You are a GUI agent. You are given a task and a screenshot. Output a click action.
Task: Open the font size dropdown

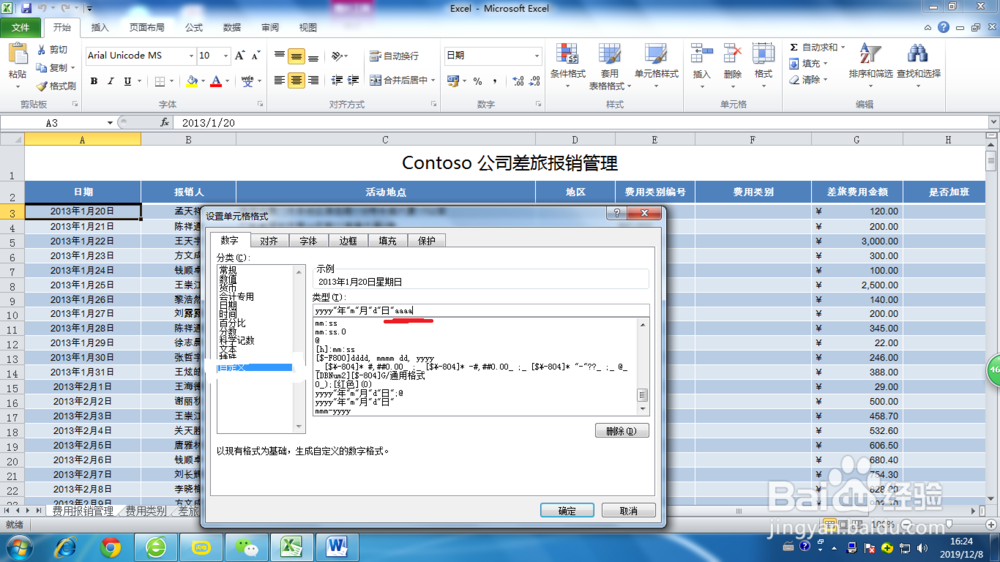coord(225,56)
